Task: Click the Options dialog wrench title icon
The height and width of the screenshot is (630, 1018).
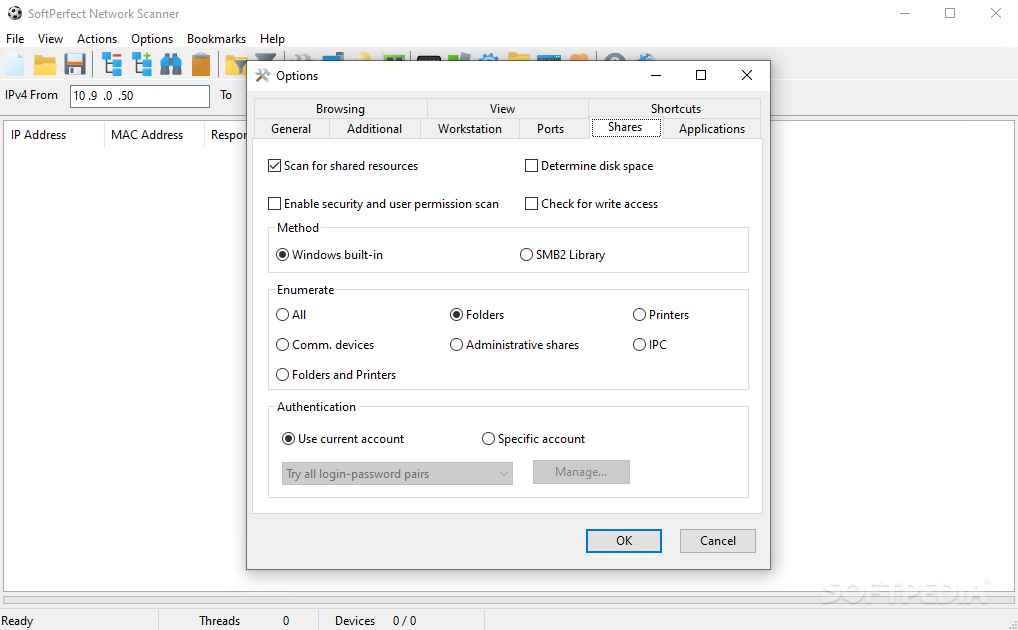Action: pyautogui.click(x=262, y=75)
